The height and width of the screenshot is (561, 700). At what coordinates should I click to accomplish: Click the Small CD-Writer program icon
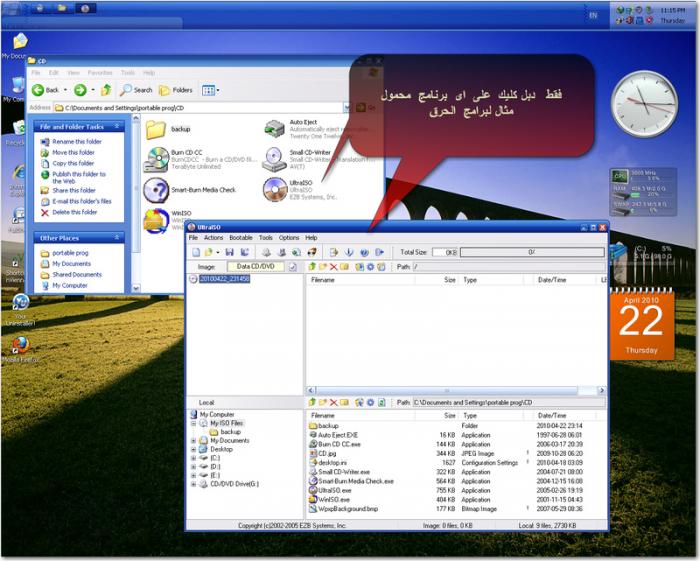[274, 159]
